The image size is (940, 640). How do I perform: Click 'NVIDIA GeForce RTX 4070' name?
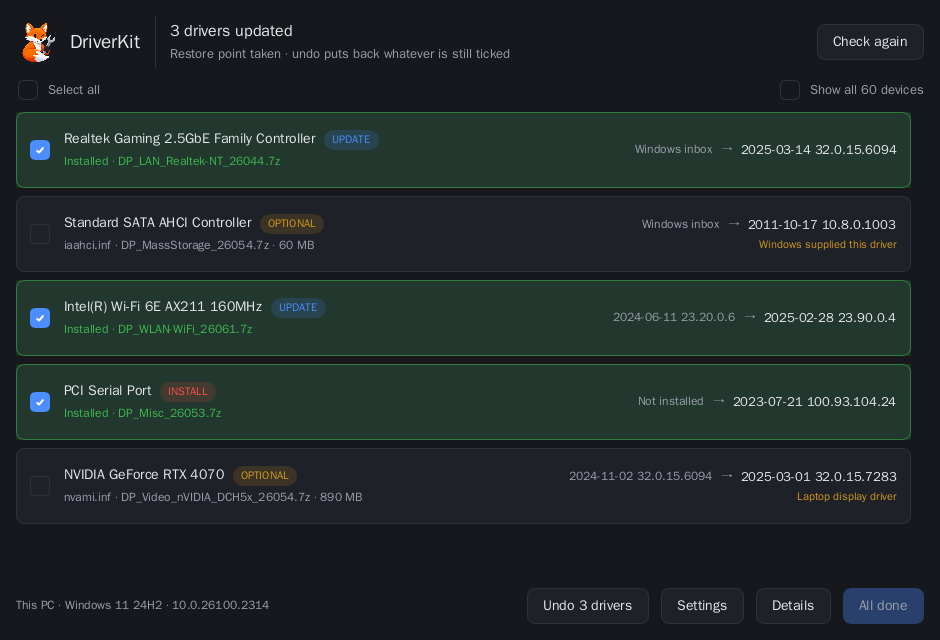point(144,474)
